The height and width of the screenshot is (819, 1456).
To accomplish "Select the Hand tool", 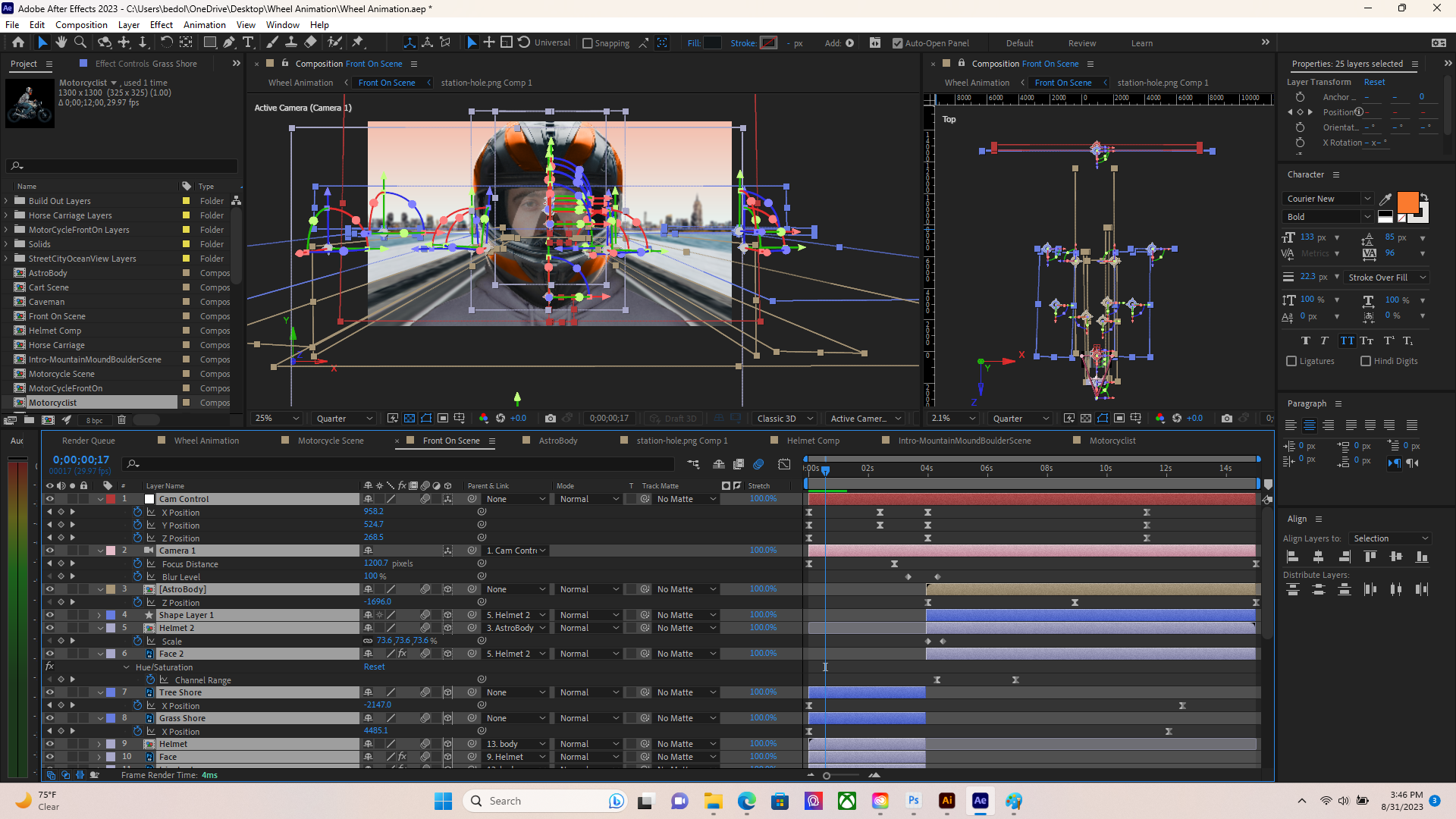I will coord(61,42).
